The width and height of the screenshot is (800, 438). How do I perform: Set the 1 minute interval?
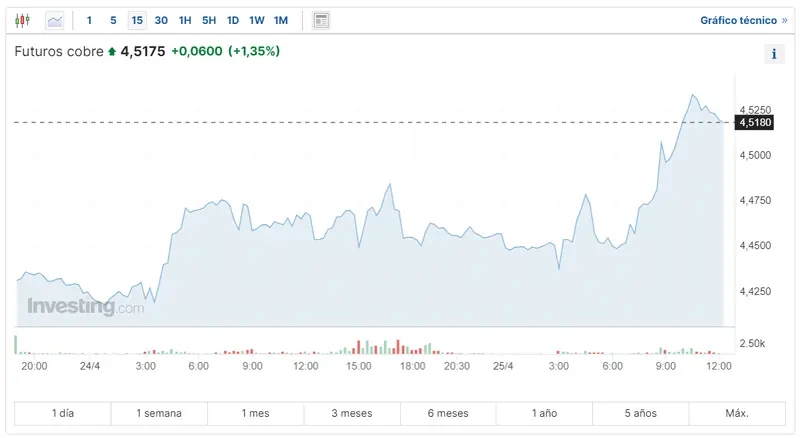(x=89, y=20)
